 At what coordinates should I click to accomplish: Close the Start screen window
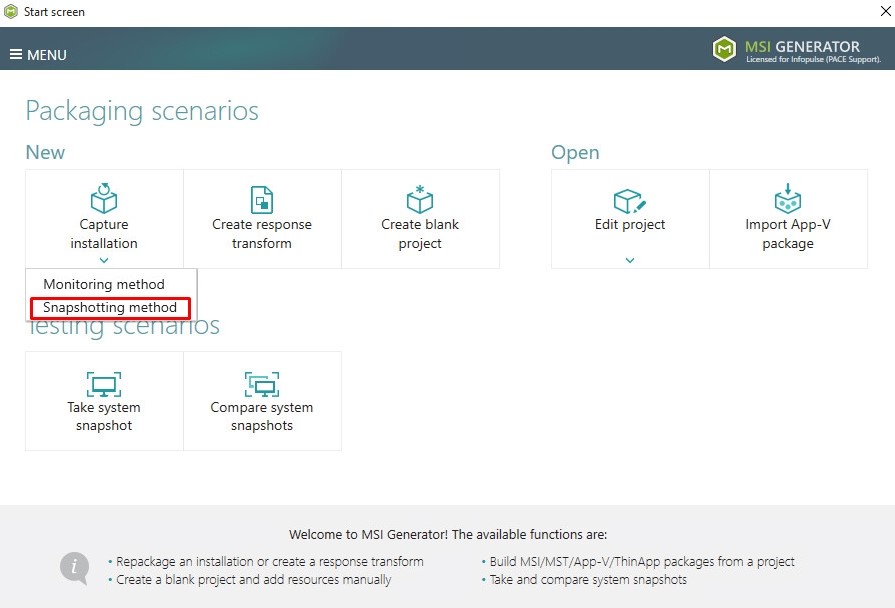(886, 11)
